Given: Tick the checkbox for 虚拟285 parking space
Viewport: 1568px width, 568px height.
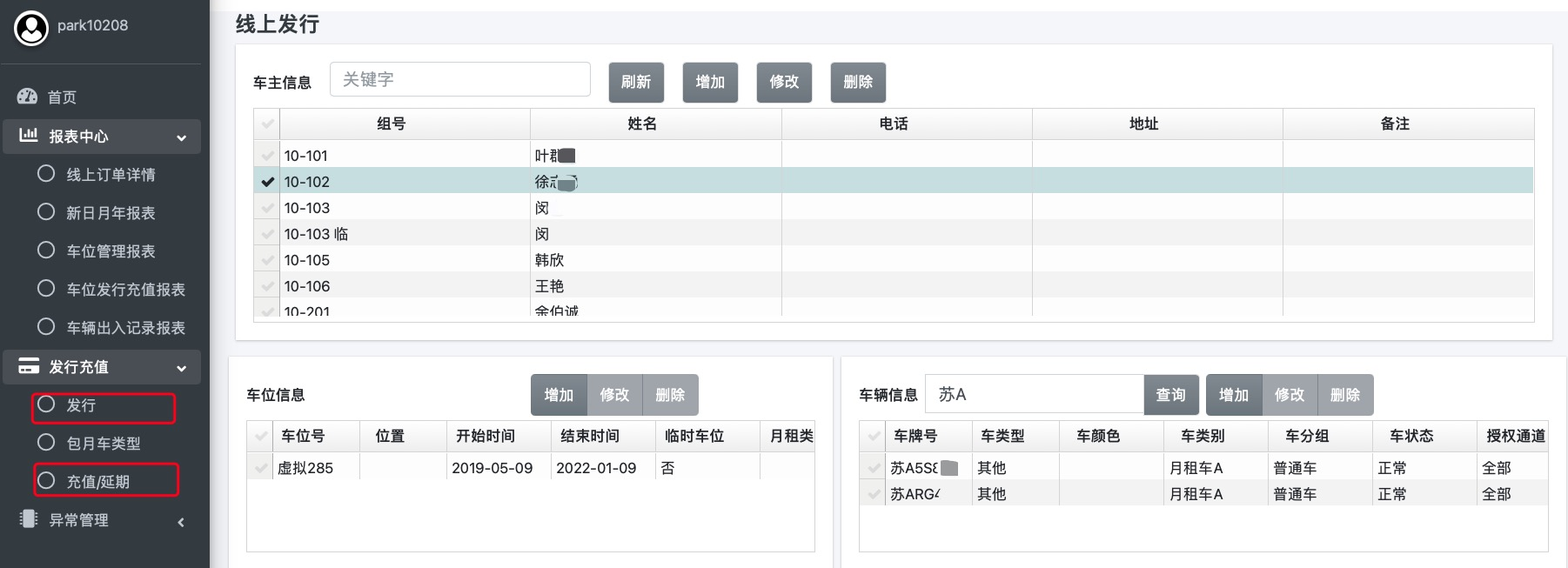Looking at the screenshot, I should [x=260, y=468].
